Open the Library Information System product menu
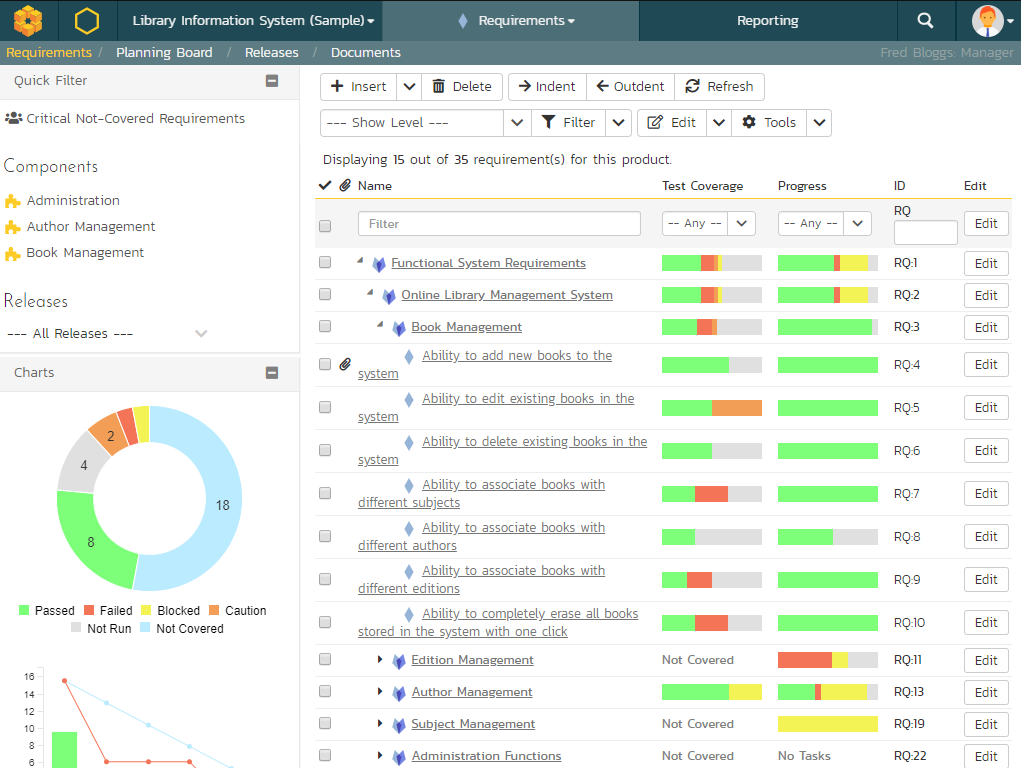The height and width of the screenshot is (768, 1021). tap(253, 20)
